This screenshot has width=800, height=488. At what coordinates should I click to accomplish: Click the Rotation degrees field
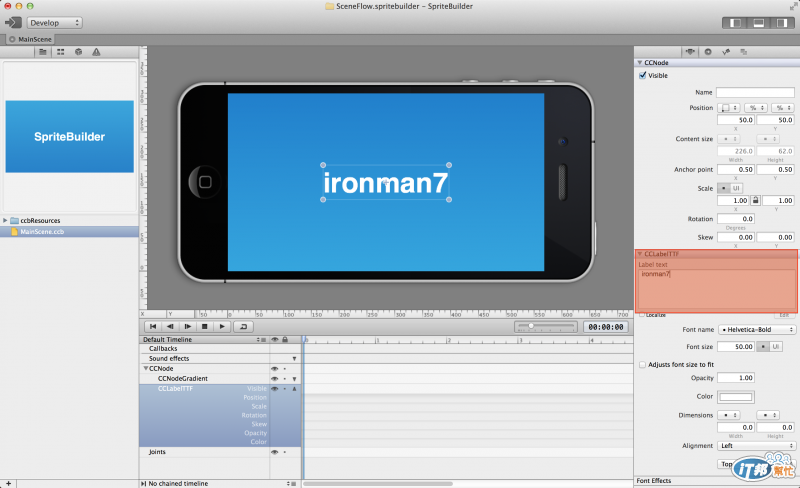[736, 218]
